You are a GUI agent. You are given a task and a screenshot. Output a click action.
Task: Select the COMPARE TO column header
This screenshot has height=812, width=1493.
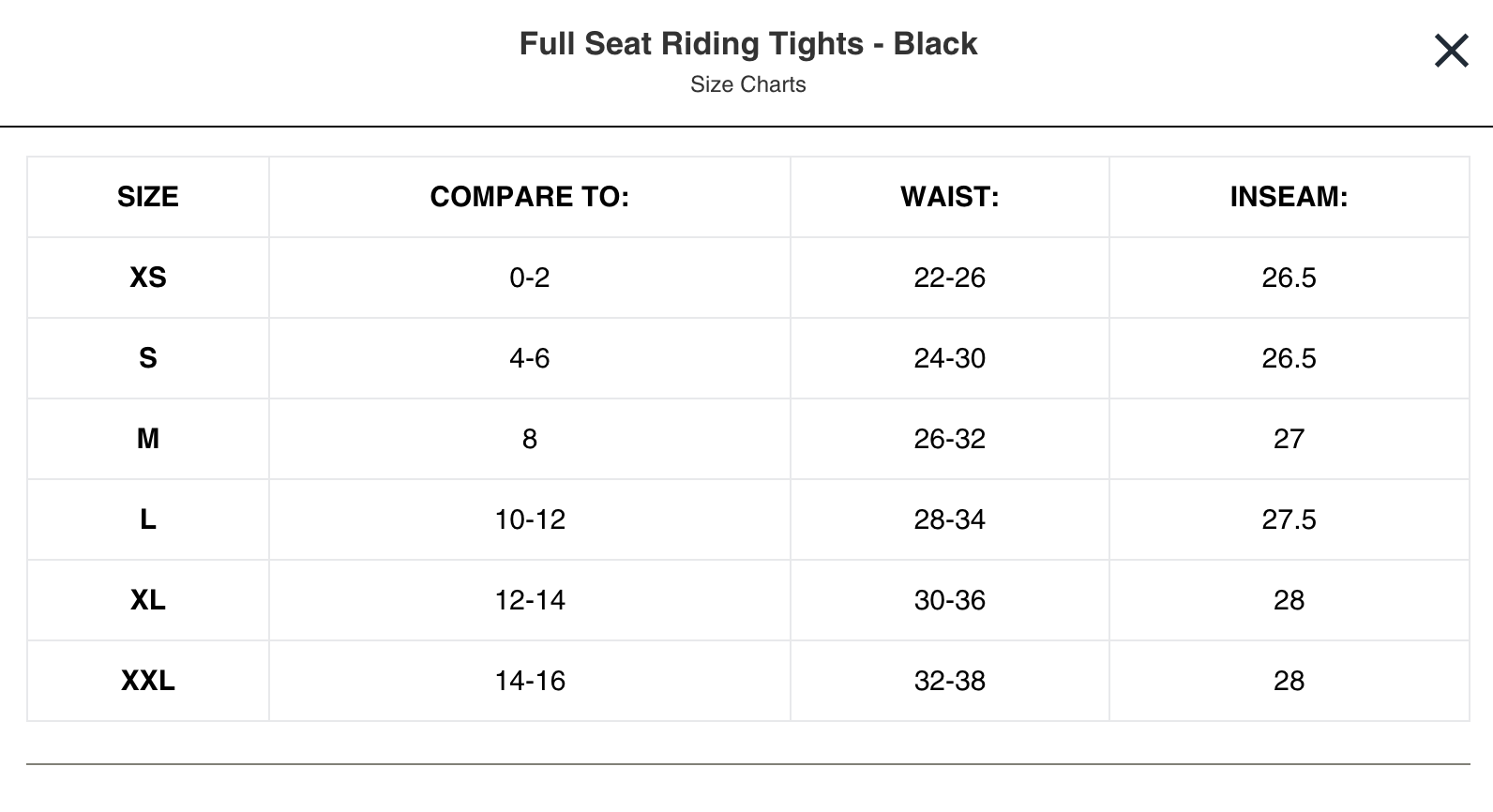529,197
